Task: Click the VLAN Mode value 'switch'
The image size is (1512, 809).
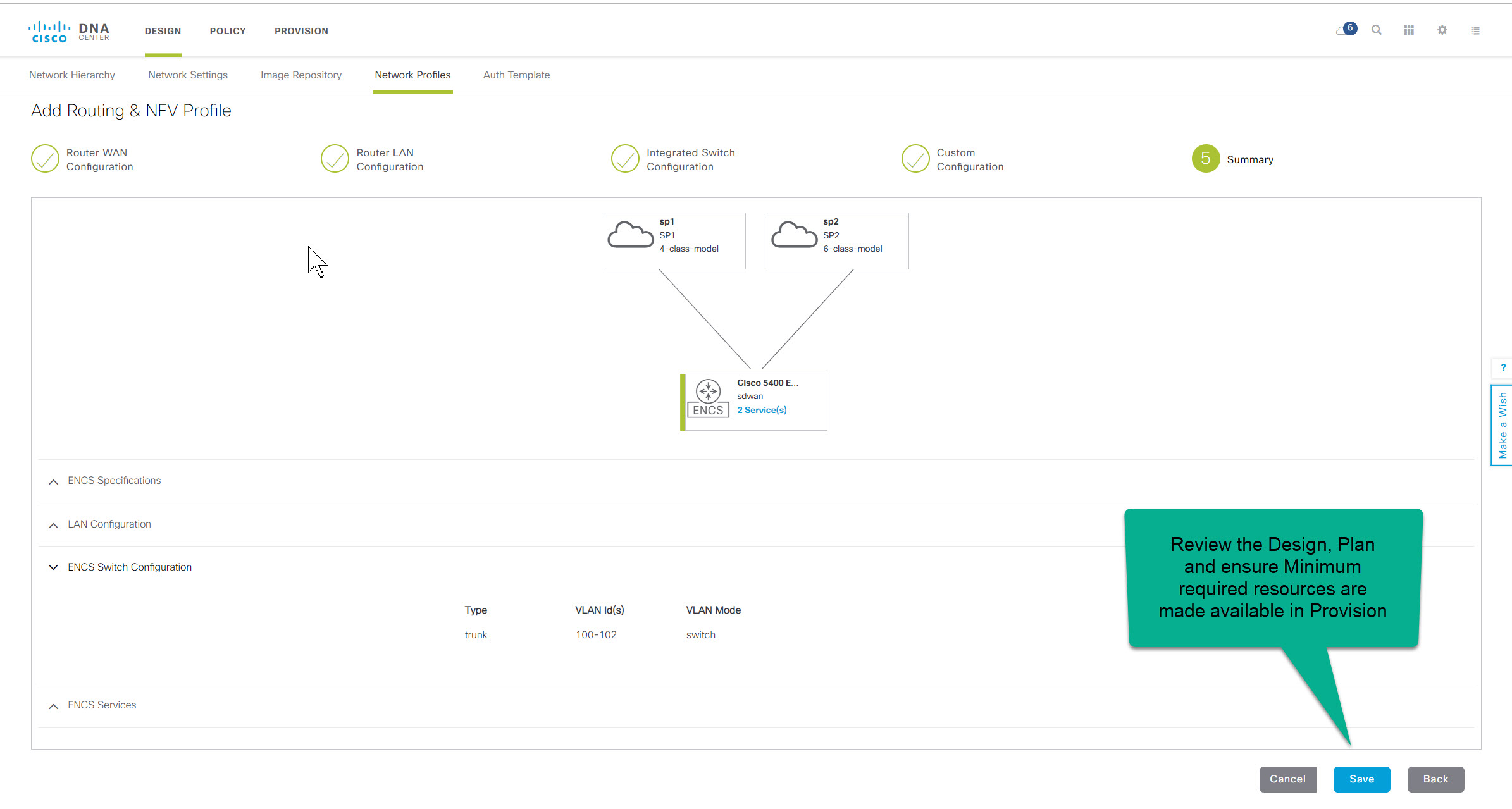Action: [x=701, y=634]
